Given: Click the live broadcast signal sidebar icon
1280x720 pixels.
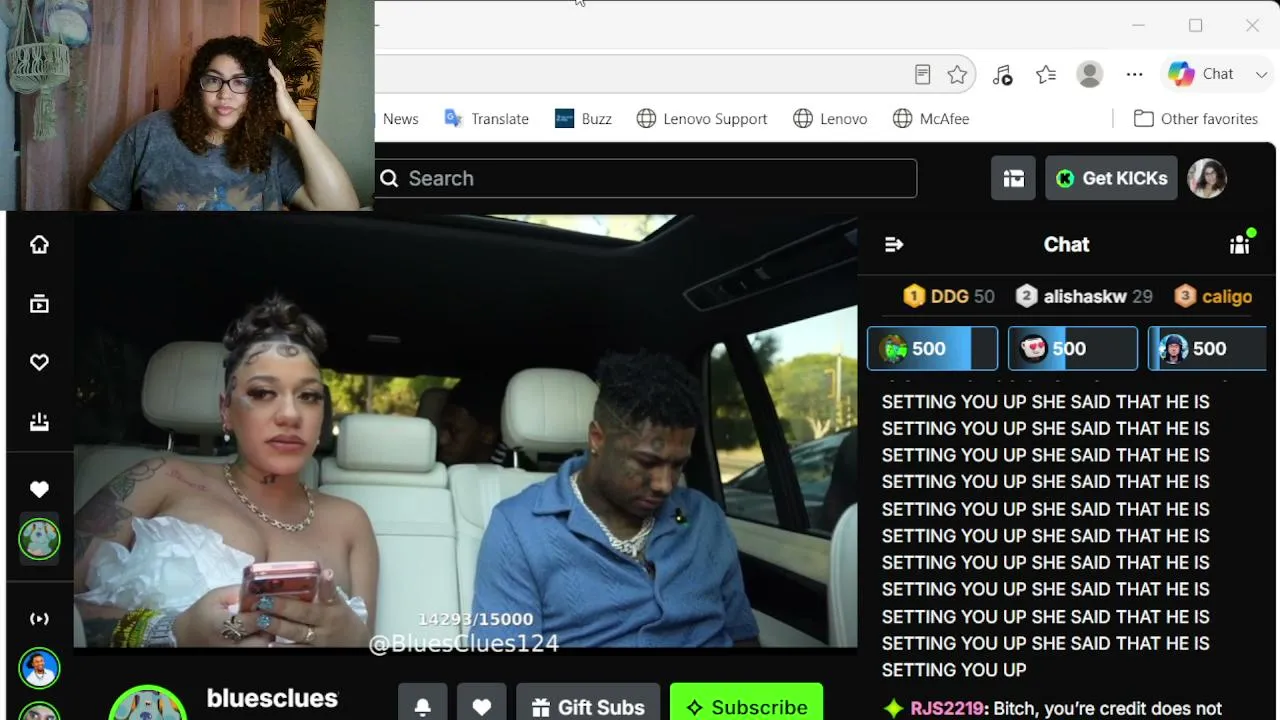Looking at the screenshot, I should pyautogui.click(x=39, y=619).
